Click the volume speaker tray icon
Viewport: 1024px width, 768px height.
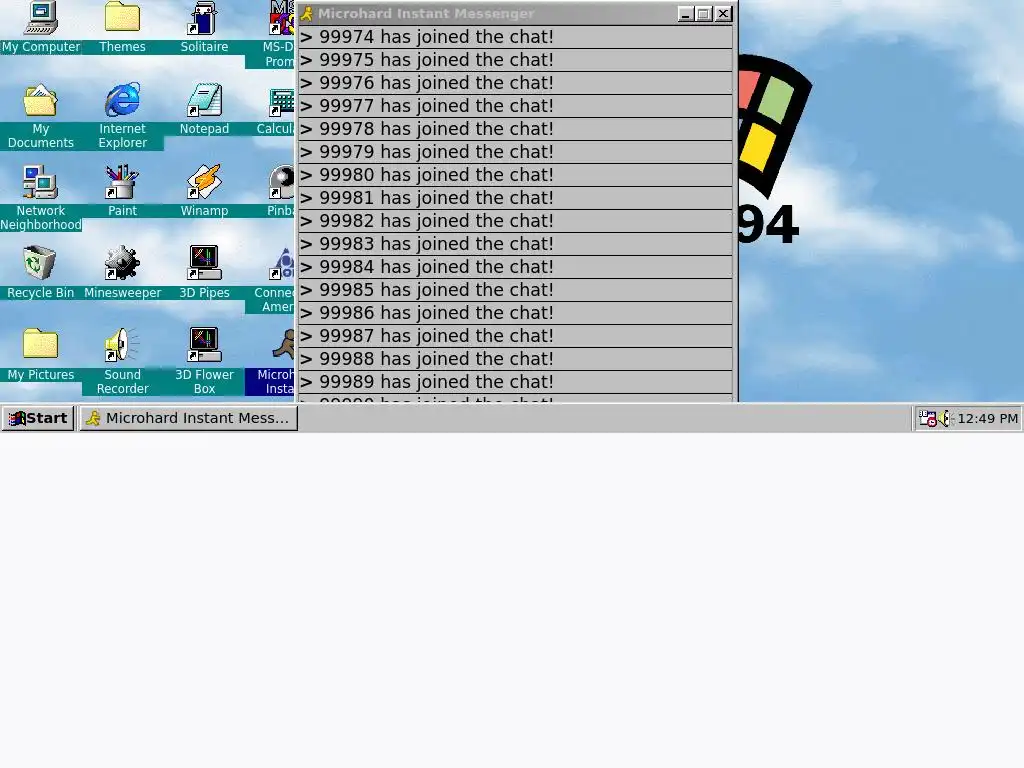pyautogui.click(x=946, y=419)
